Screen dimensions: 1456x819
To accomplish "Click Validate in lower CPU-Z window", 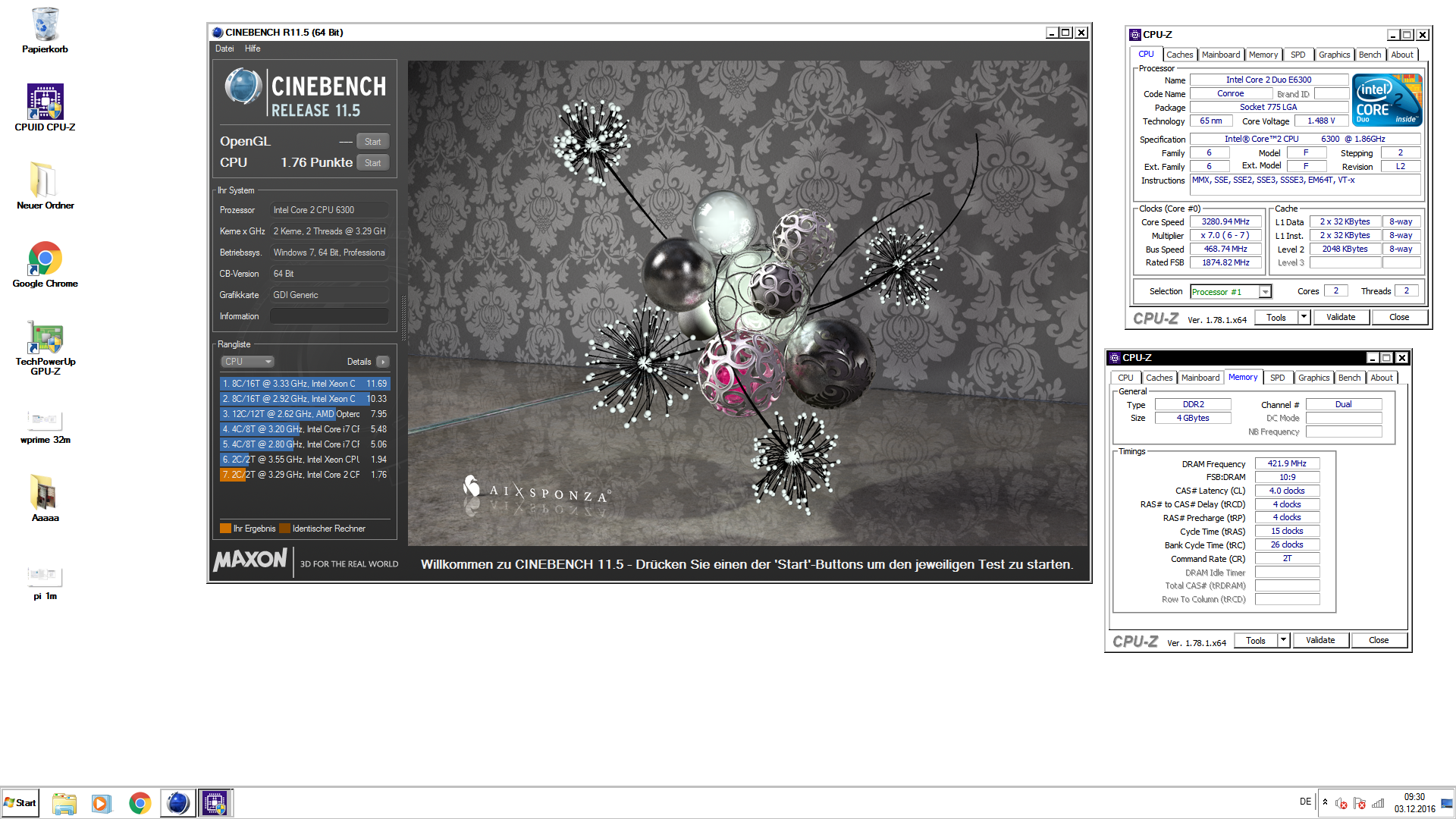I will point(1320,640).
